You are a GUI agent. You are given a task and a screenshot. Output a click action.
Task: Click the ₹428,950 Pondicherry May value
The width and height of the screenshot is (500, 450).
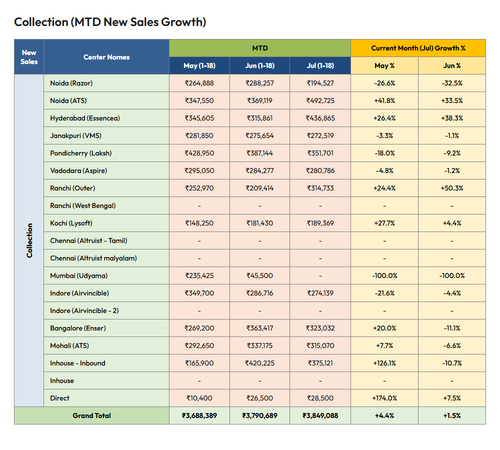click(x=199, y=153)
